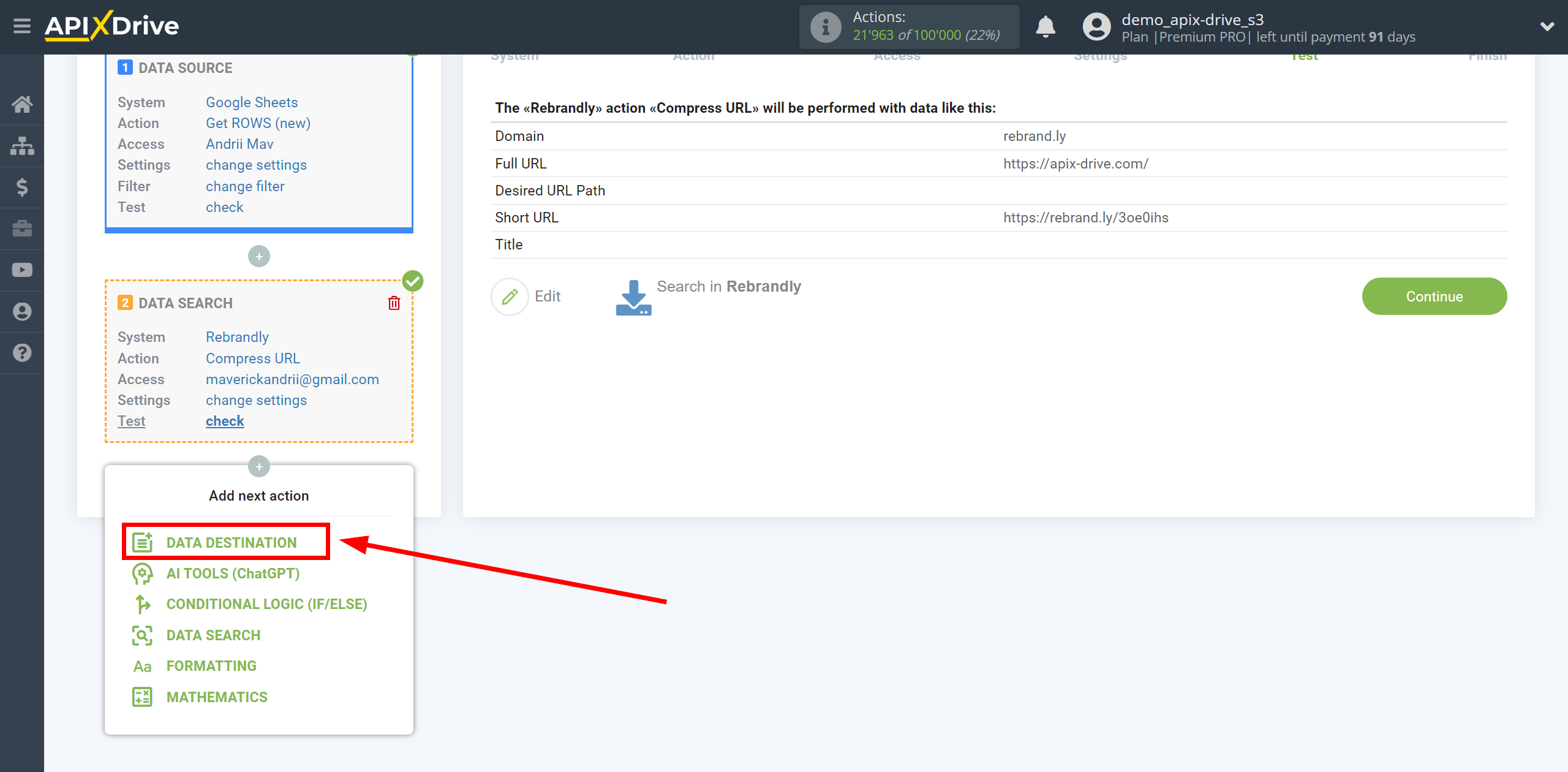Click the Edit pencil icon
Image resolution: width=1568 pixels, height=772 pixels.
coord(510,296)
